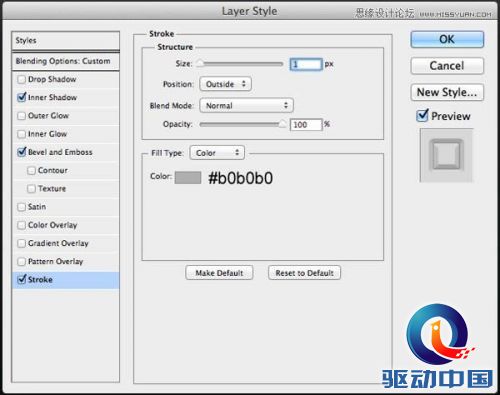Image resolution: width=500 pixels, height=395 pixels.
Task: Focus the Opacity percent input field
Action: (306, 125)
